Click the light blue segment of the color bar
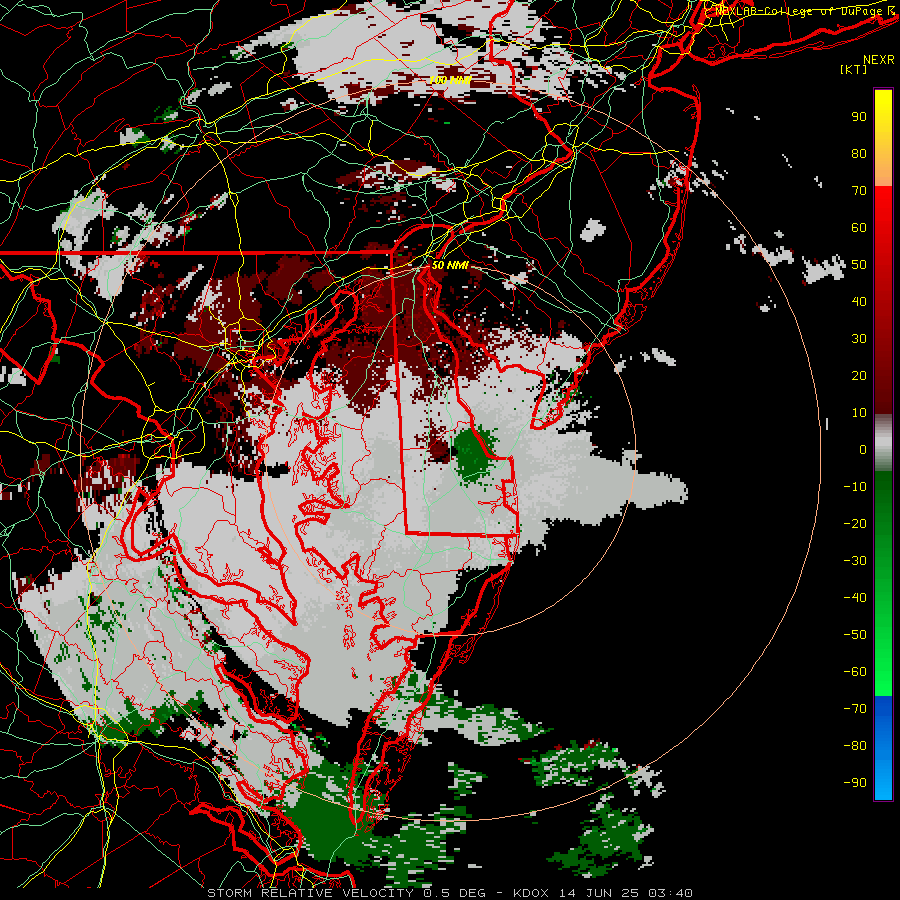900x900 pixels. coord(883,778)
